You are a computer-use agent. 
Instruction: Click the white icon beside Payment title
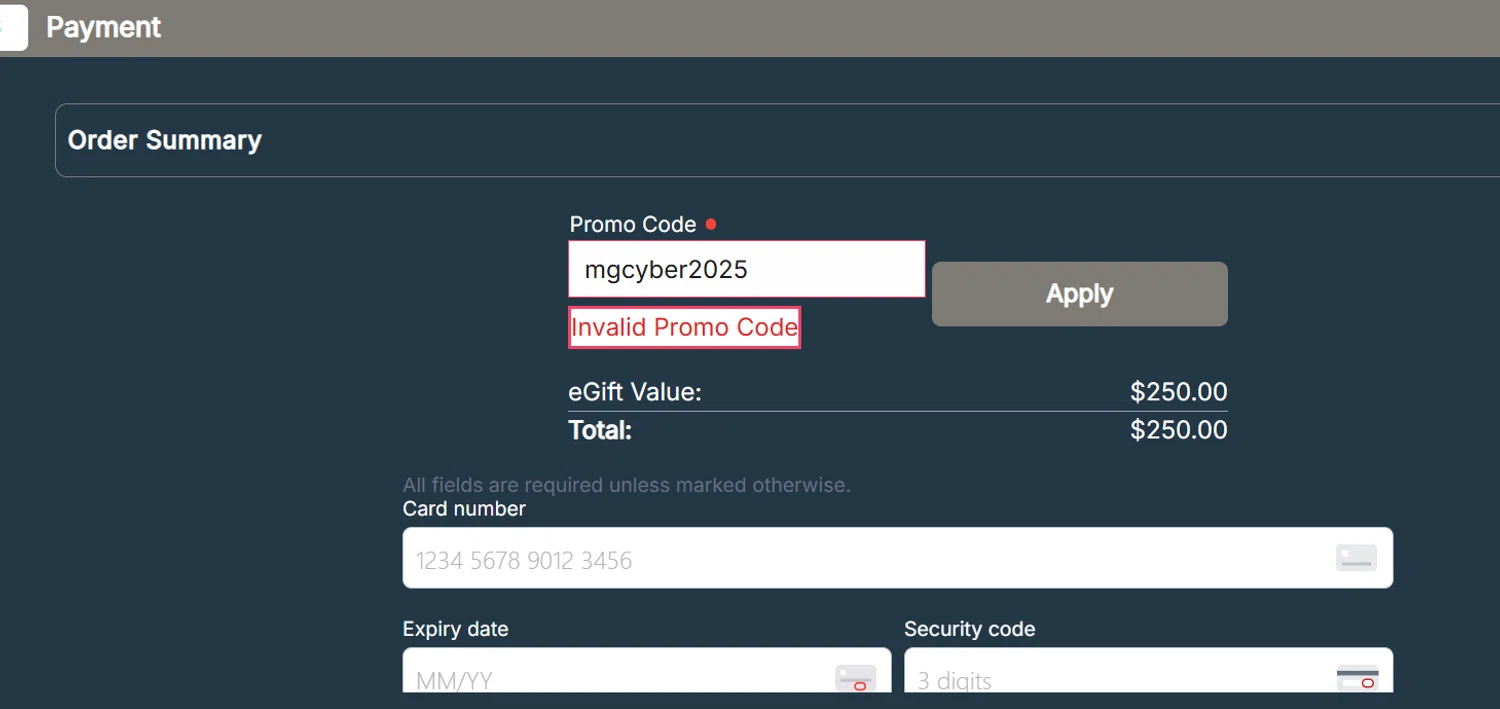coord(13,27)
